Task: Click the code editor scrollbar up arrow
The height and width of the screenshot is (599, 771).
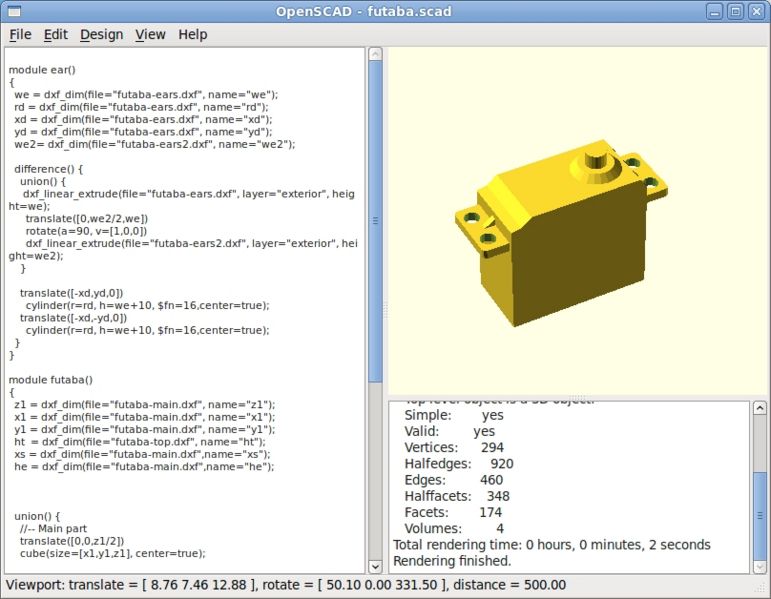Action: tap(375, 53)
